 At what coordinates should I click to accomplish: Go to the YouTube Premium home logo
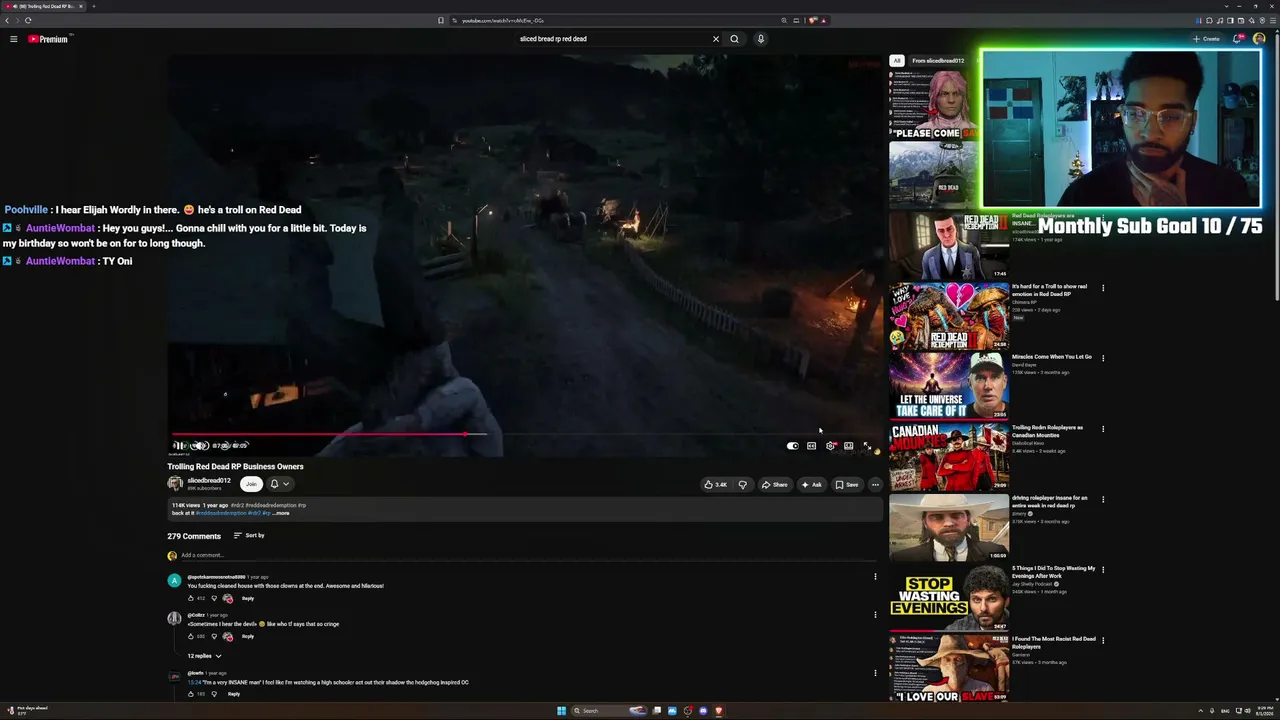[48, 39]
